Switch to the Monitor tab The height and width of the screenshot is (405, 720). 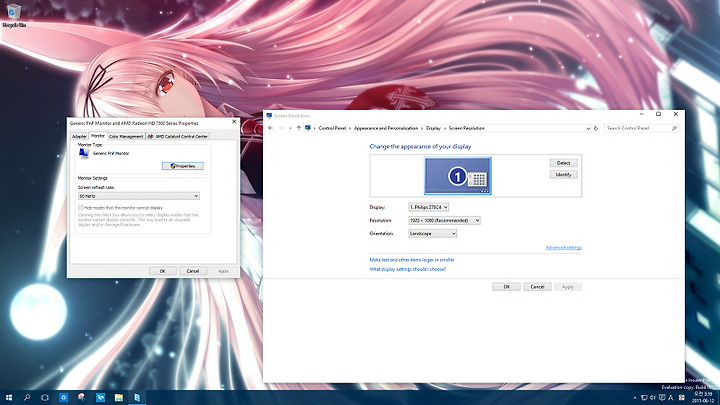(x=97, y=136)
